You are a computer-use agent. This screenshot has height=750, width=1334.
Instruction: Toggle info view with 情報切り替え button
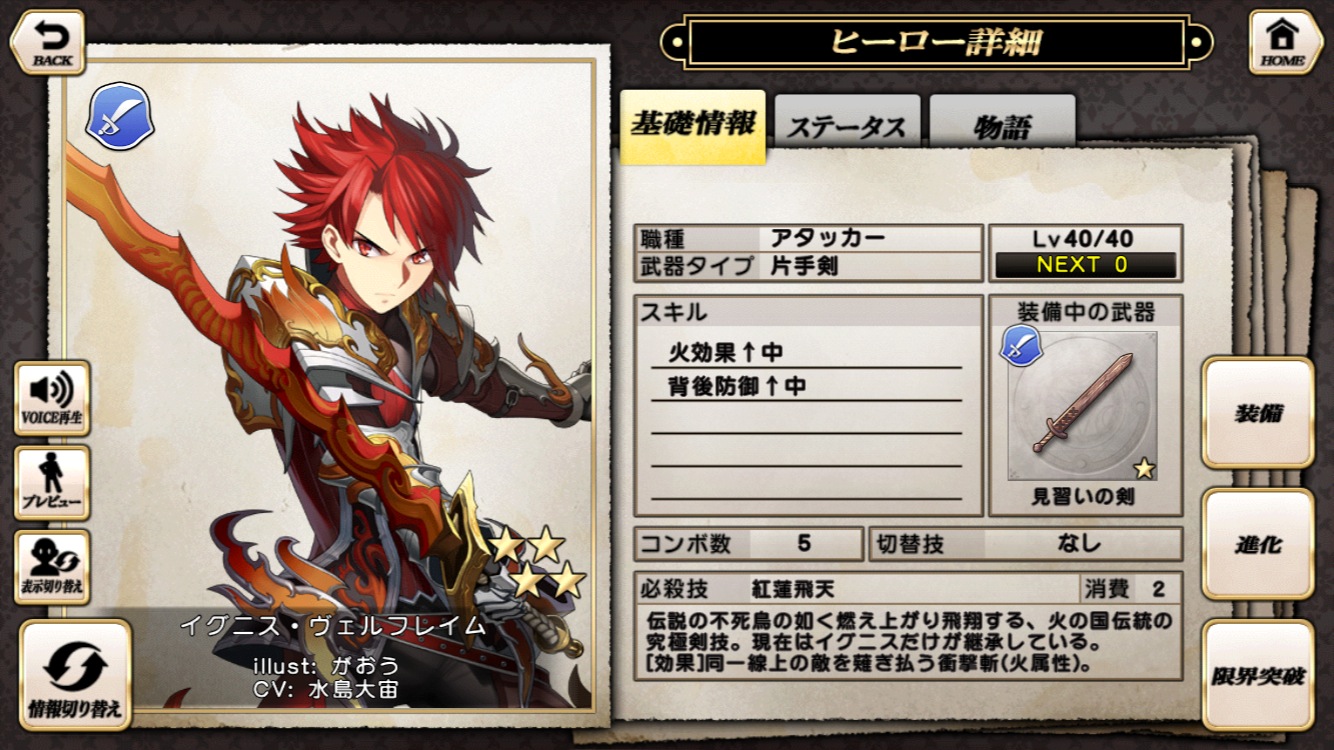(x=75, y=675)
